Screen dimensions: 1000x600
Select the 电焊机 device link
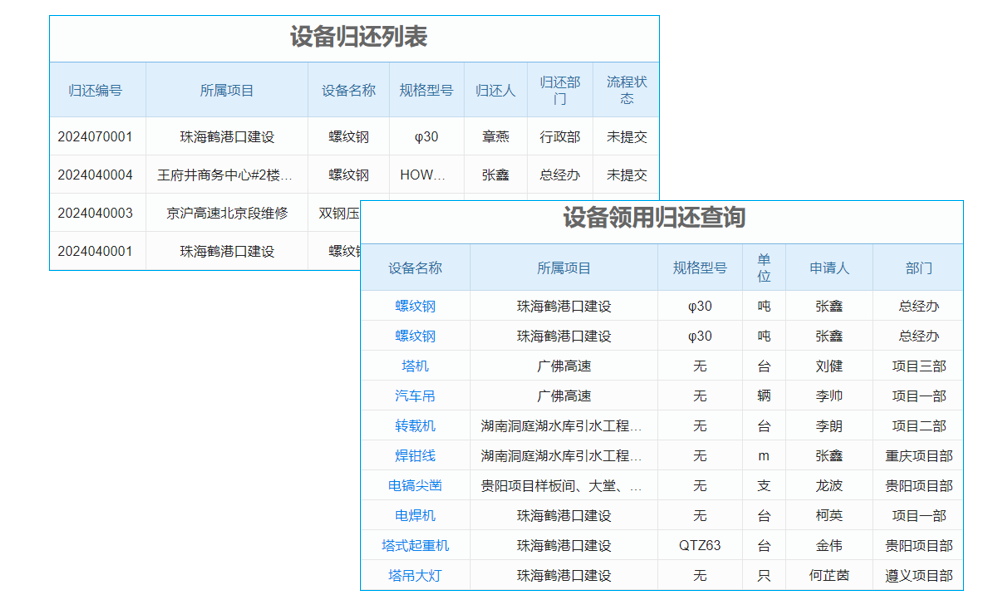point(415,515)
